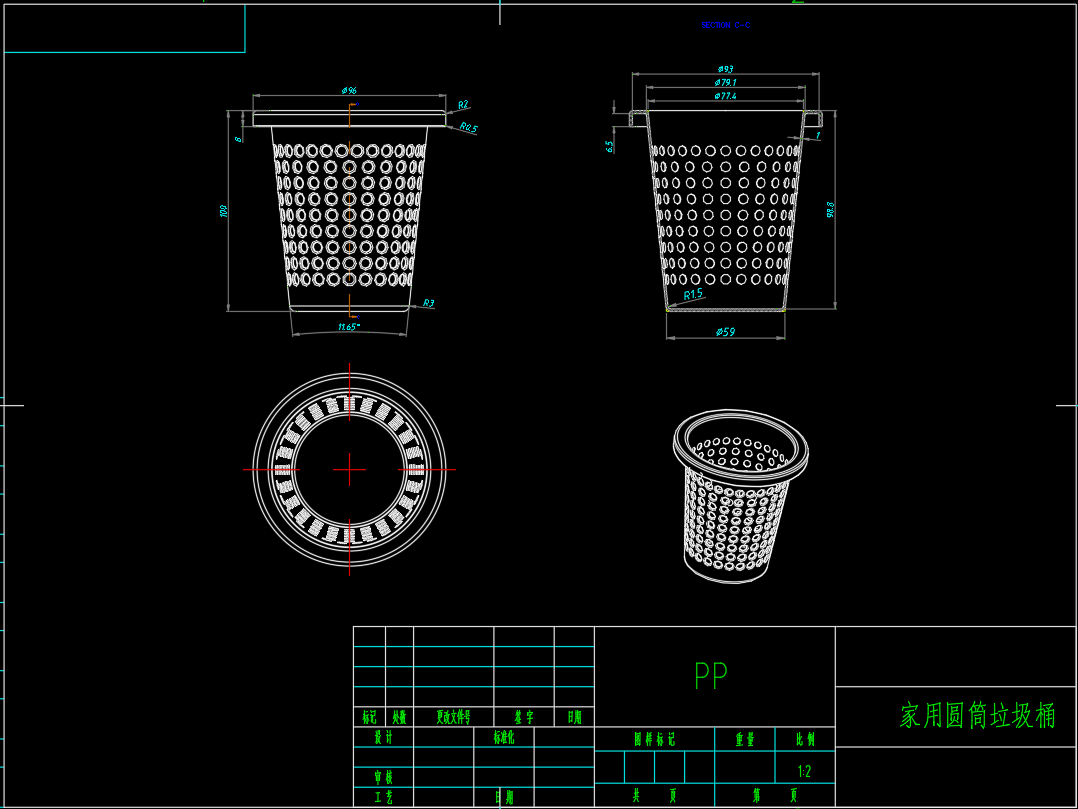Click the SECTION C-C label

(x=726, y=25)
